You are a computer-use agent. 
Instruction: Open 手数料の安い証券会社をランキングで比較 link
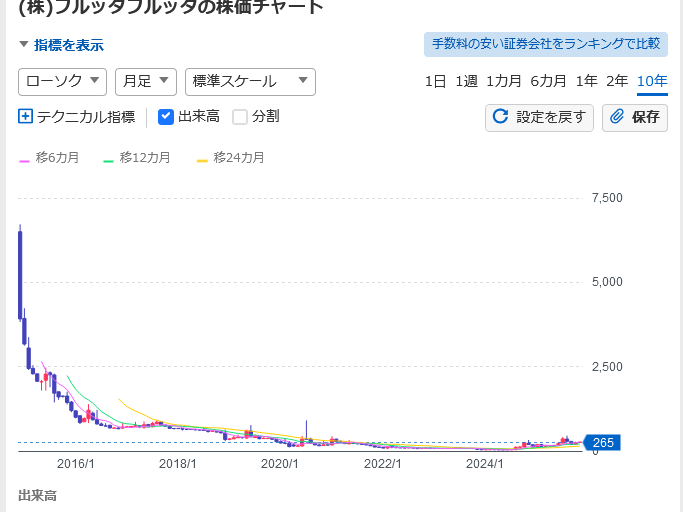546,44
